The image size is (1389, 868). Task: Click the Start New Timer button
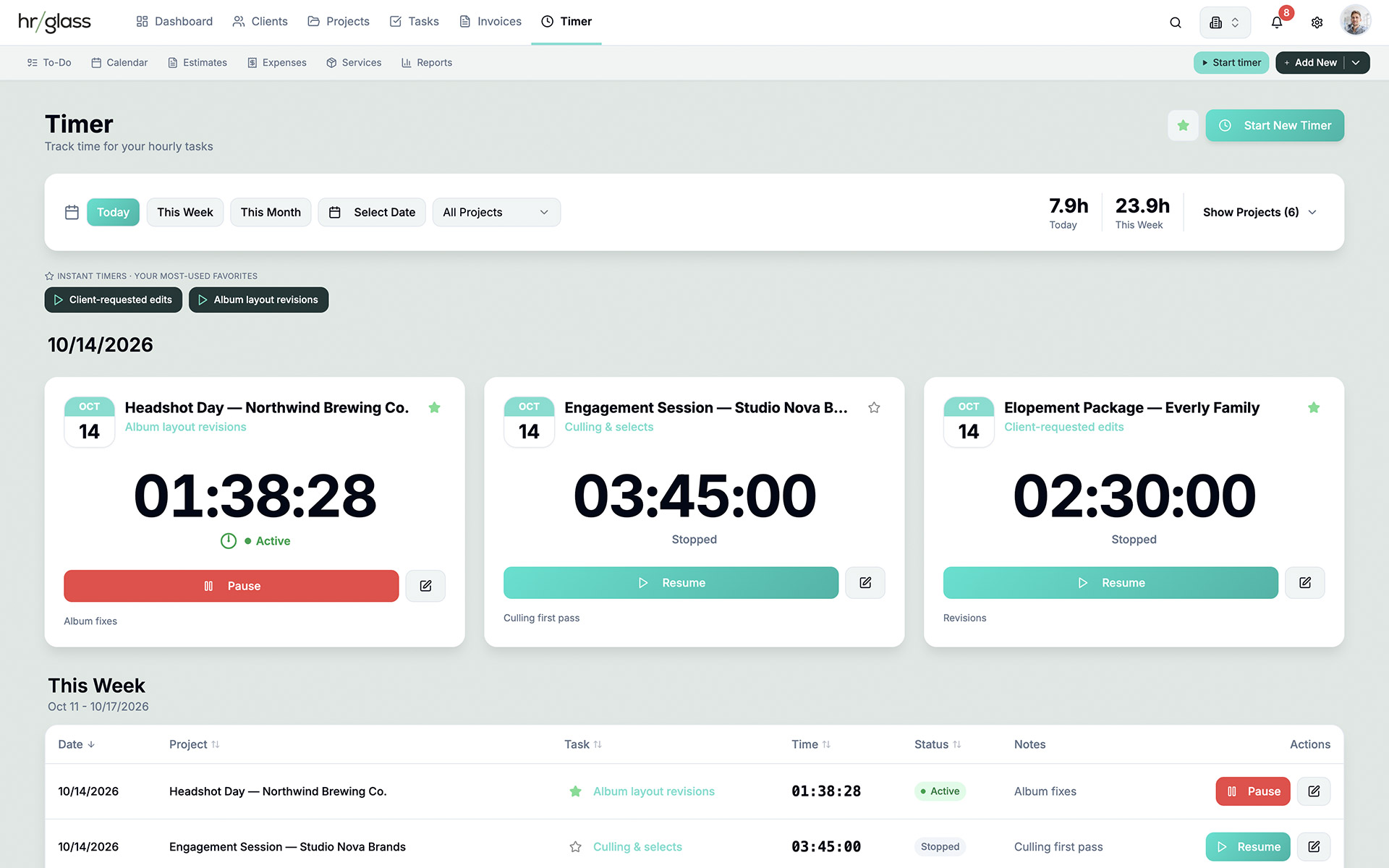tap(1275, 126)
